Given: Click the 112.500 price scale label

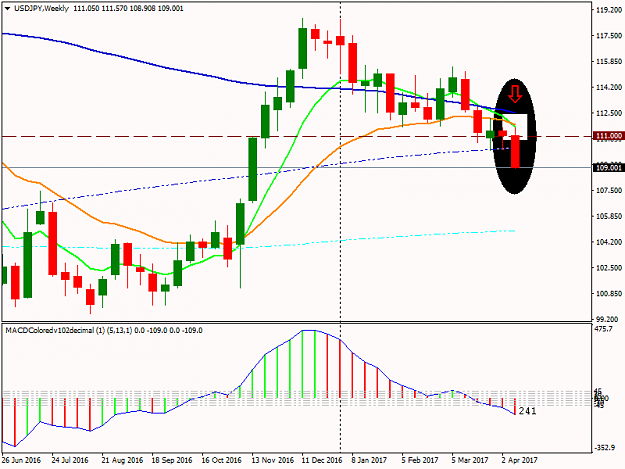Looking at the screenshot, I should point(609,113).
